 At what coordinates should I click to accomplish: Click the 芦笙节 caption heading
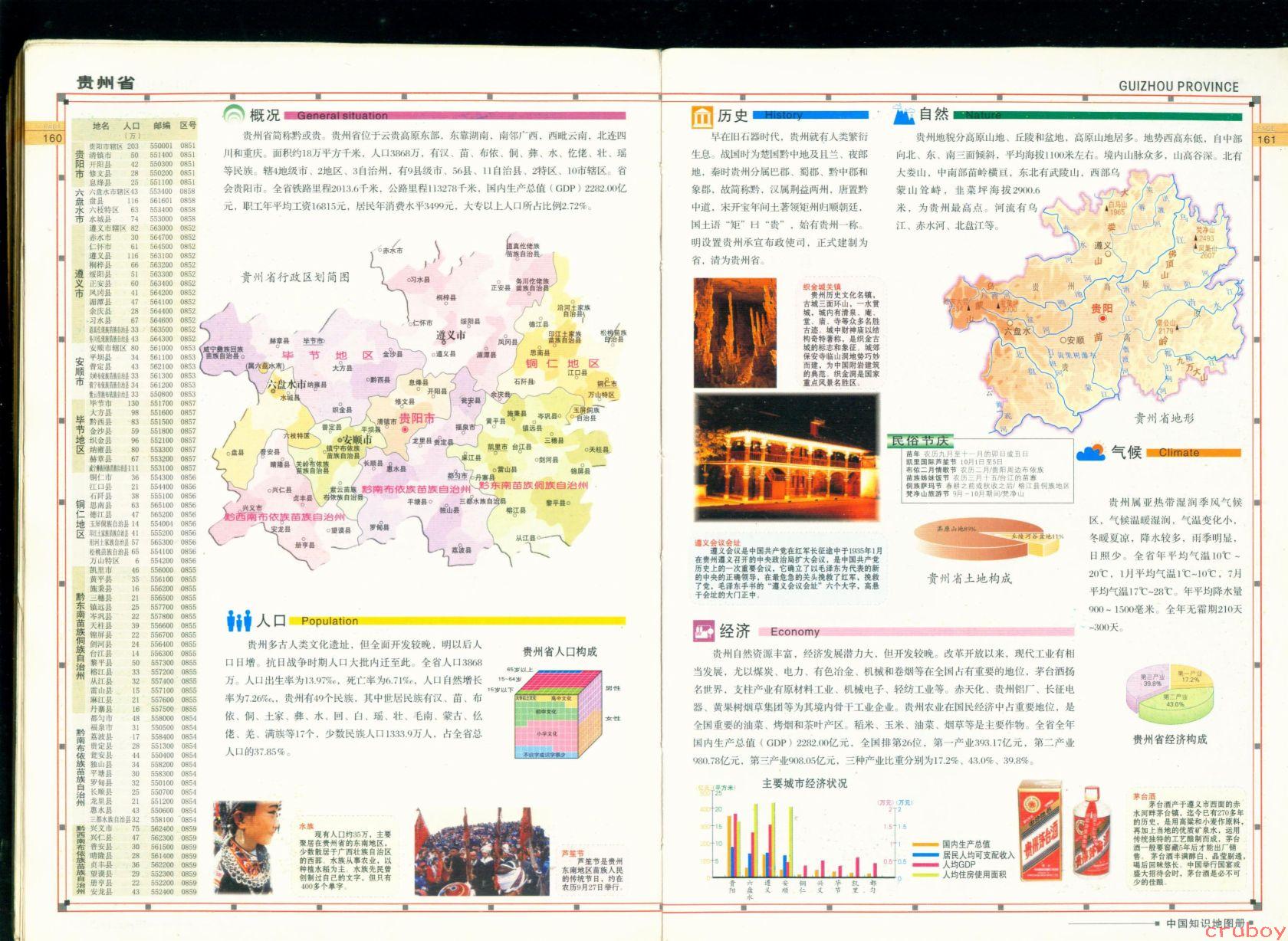(573, 853)
